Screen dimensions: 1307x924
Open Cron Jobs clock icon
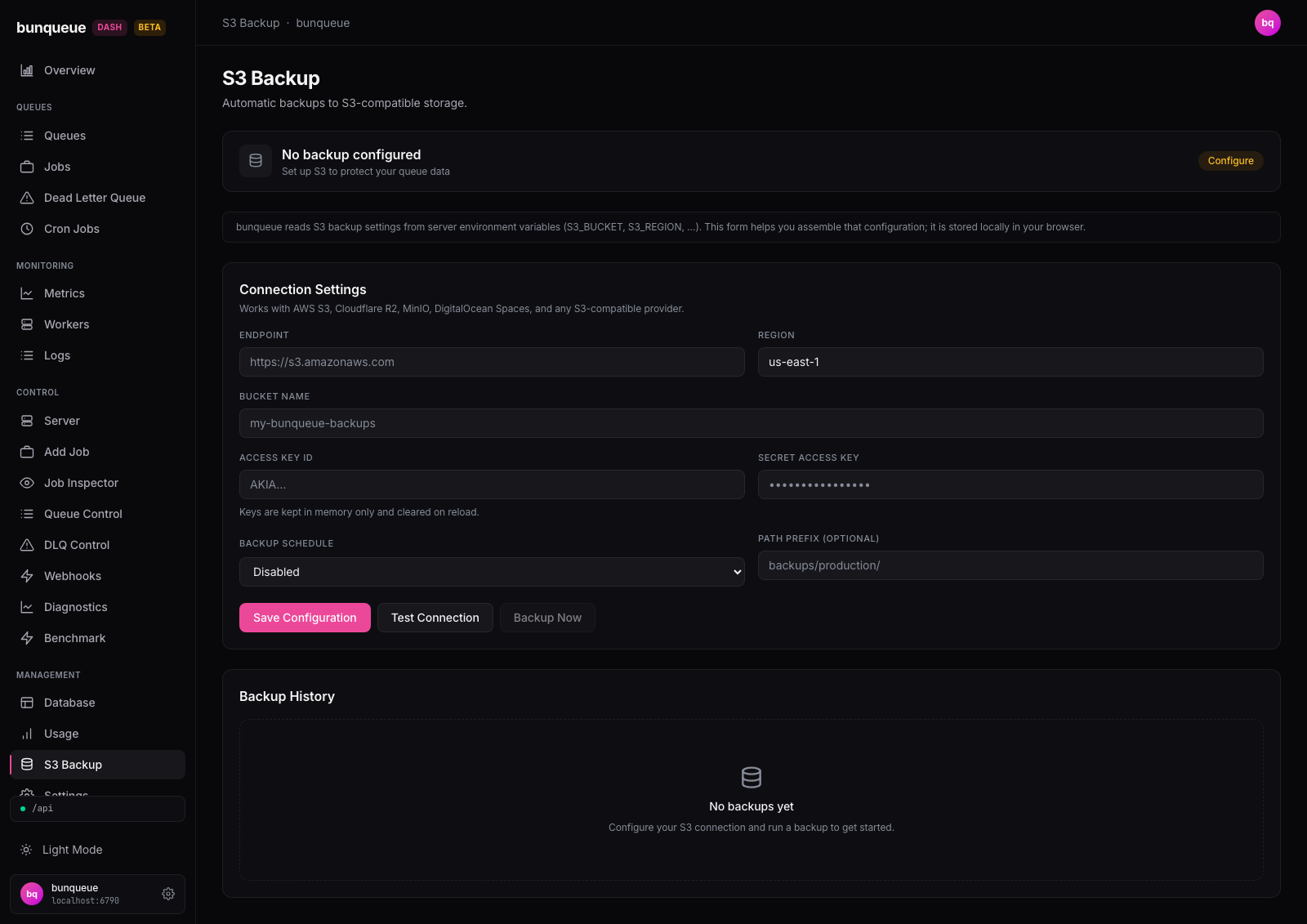27,229
